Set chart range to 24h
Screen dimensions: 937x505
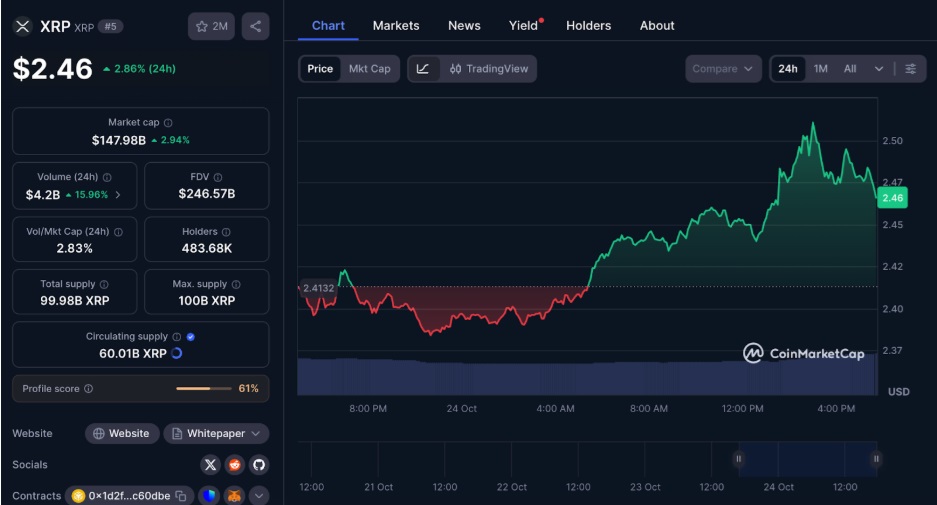[788, 69]
